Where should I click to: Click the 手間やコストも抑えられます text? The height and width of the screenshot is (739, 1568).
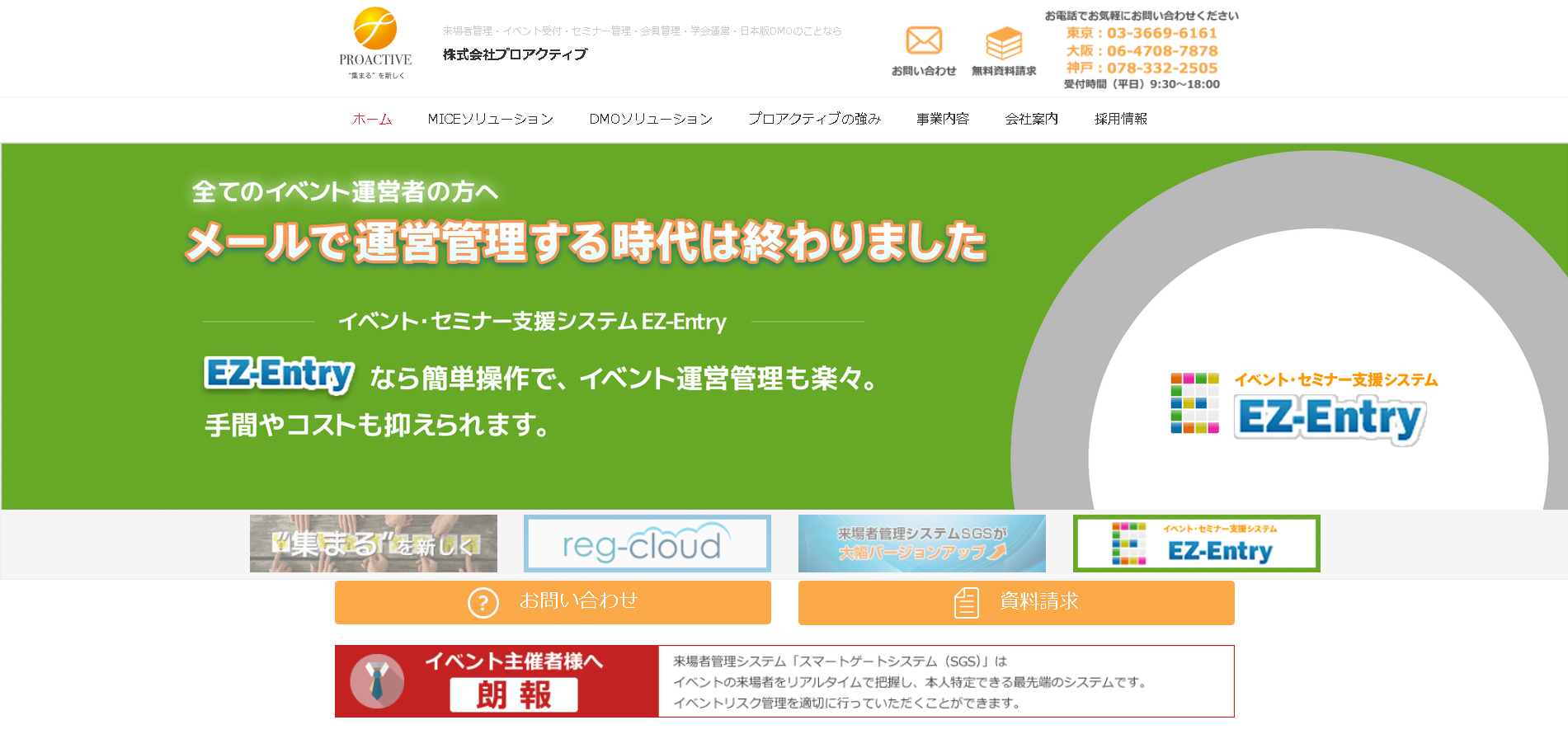(377, 426)
